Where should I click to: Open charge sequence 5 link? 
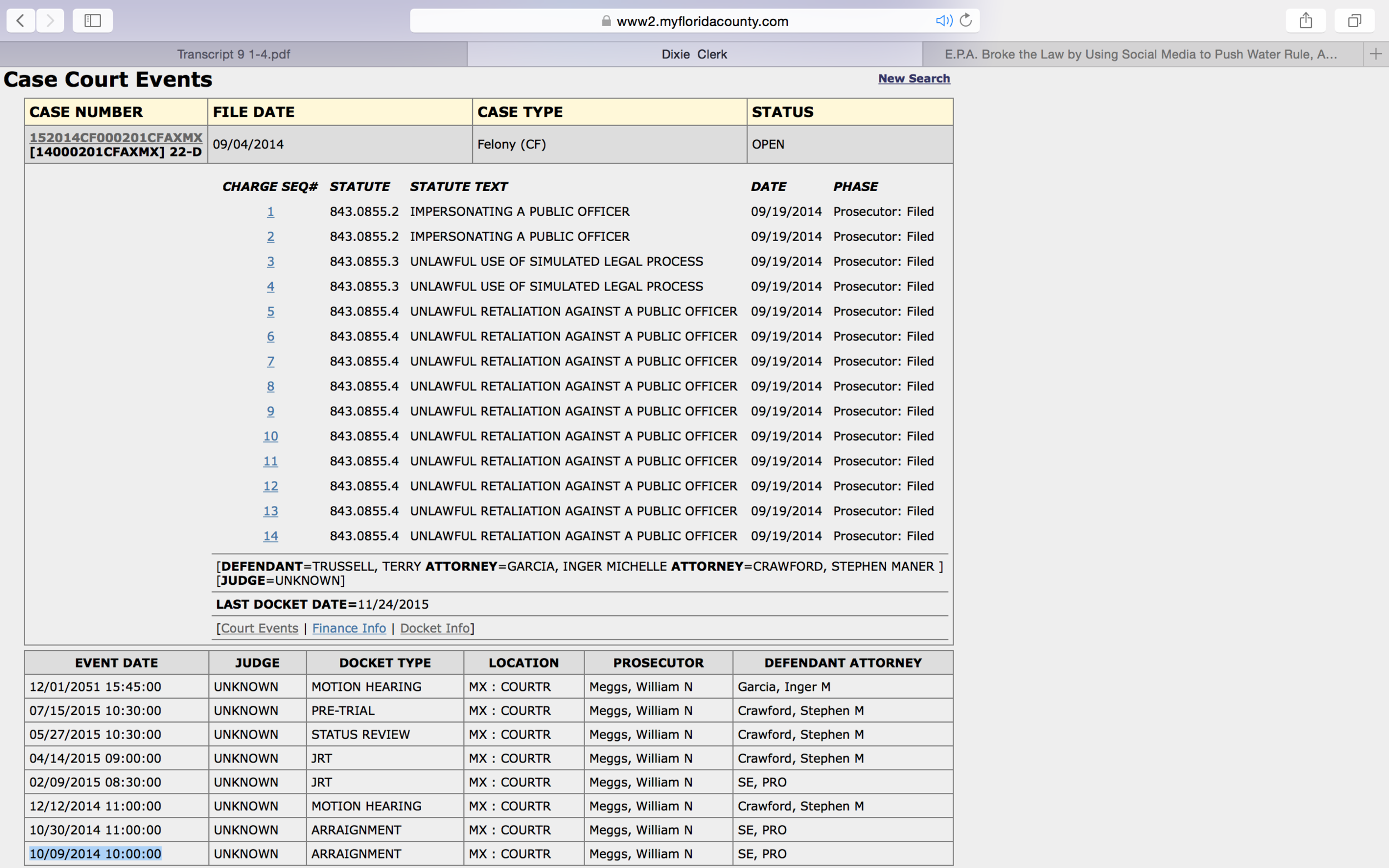click(271, 311)
